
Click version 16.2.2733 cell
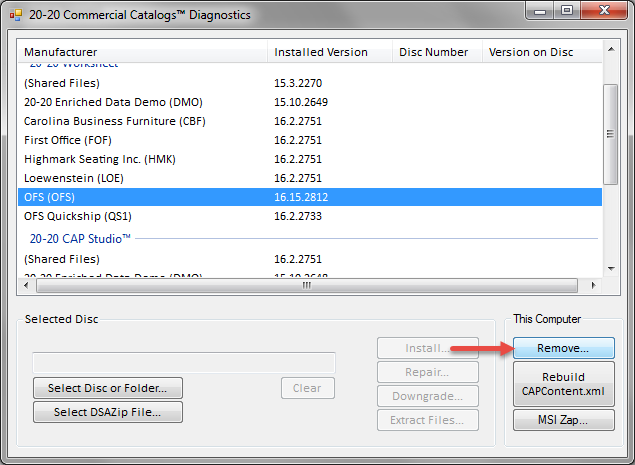pos(298,216)
